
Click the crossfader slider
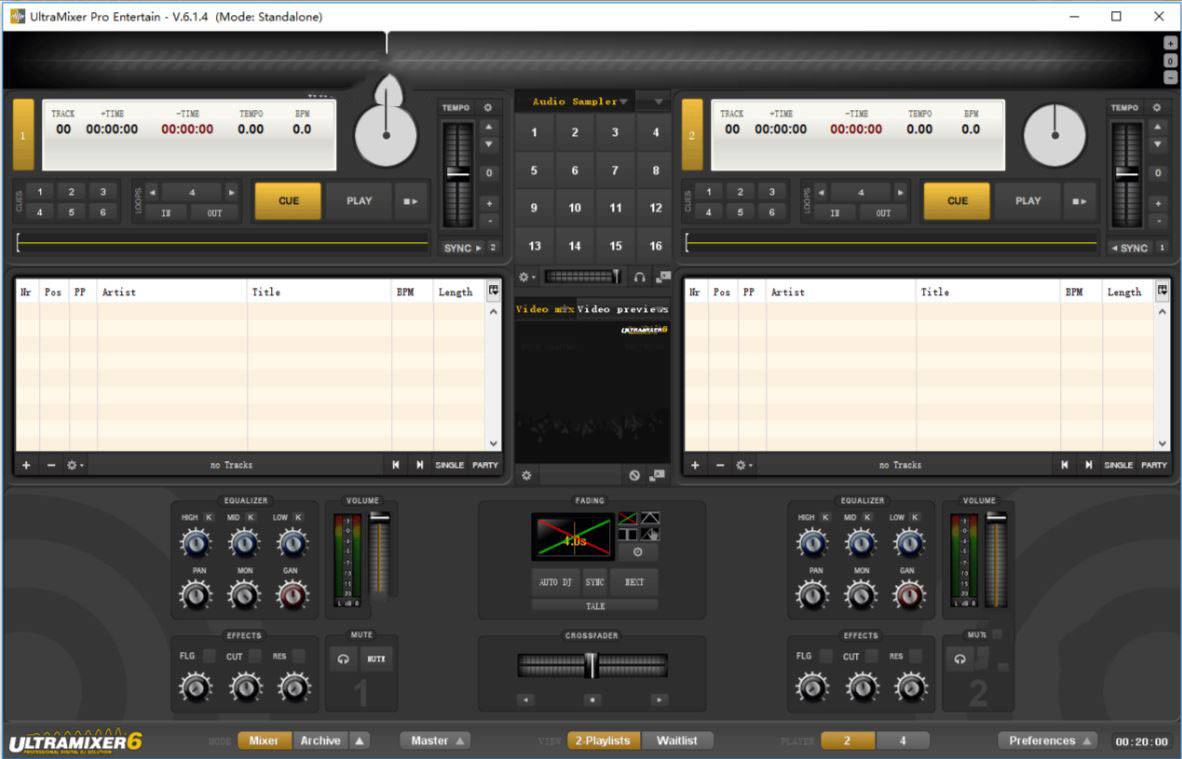coord(592,666)
